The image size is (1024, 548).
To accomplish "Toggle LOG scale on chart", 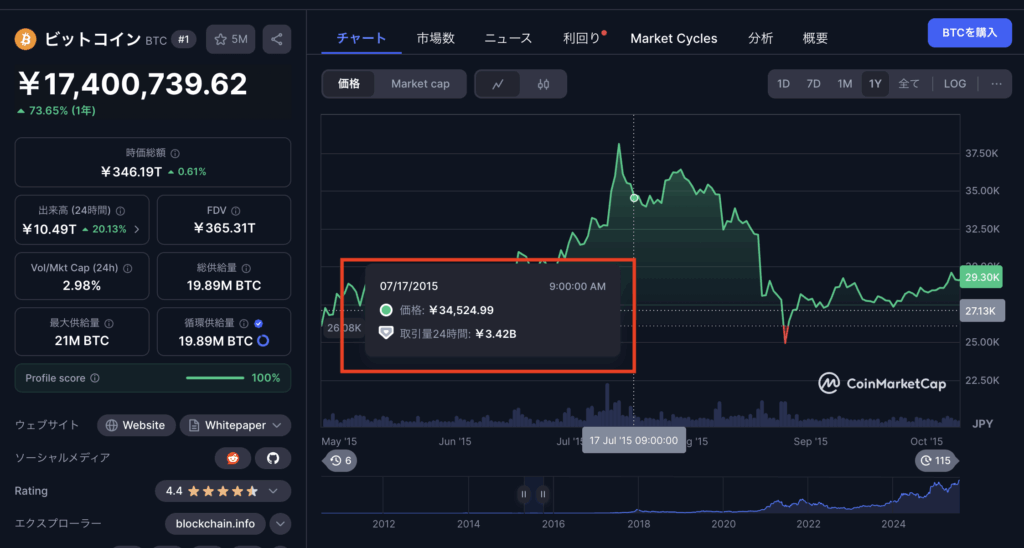I will pos(955,84).
